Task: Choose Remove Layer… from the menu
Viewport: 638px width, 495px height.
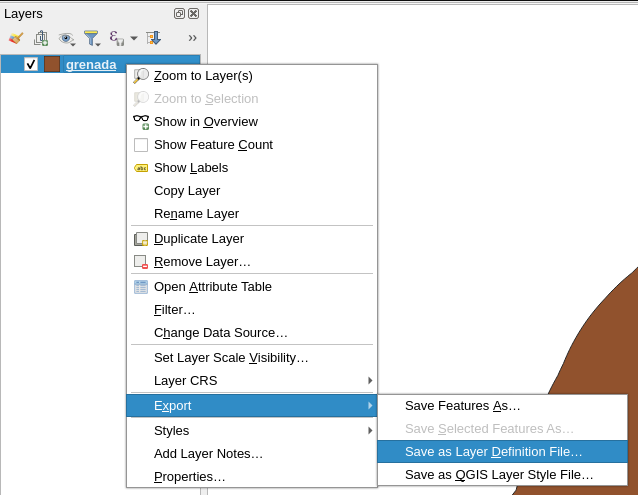Action: click(x=252, y=262)
